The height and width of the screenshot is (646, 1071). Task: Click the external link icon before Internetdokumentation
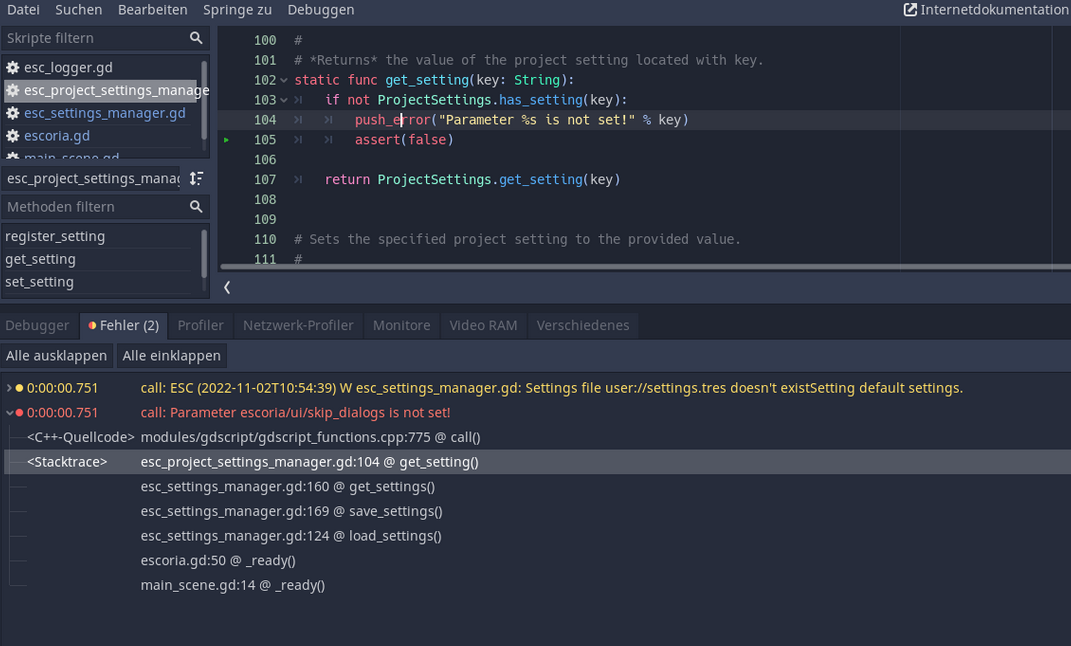[908, 10]
